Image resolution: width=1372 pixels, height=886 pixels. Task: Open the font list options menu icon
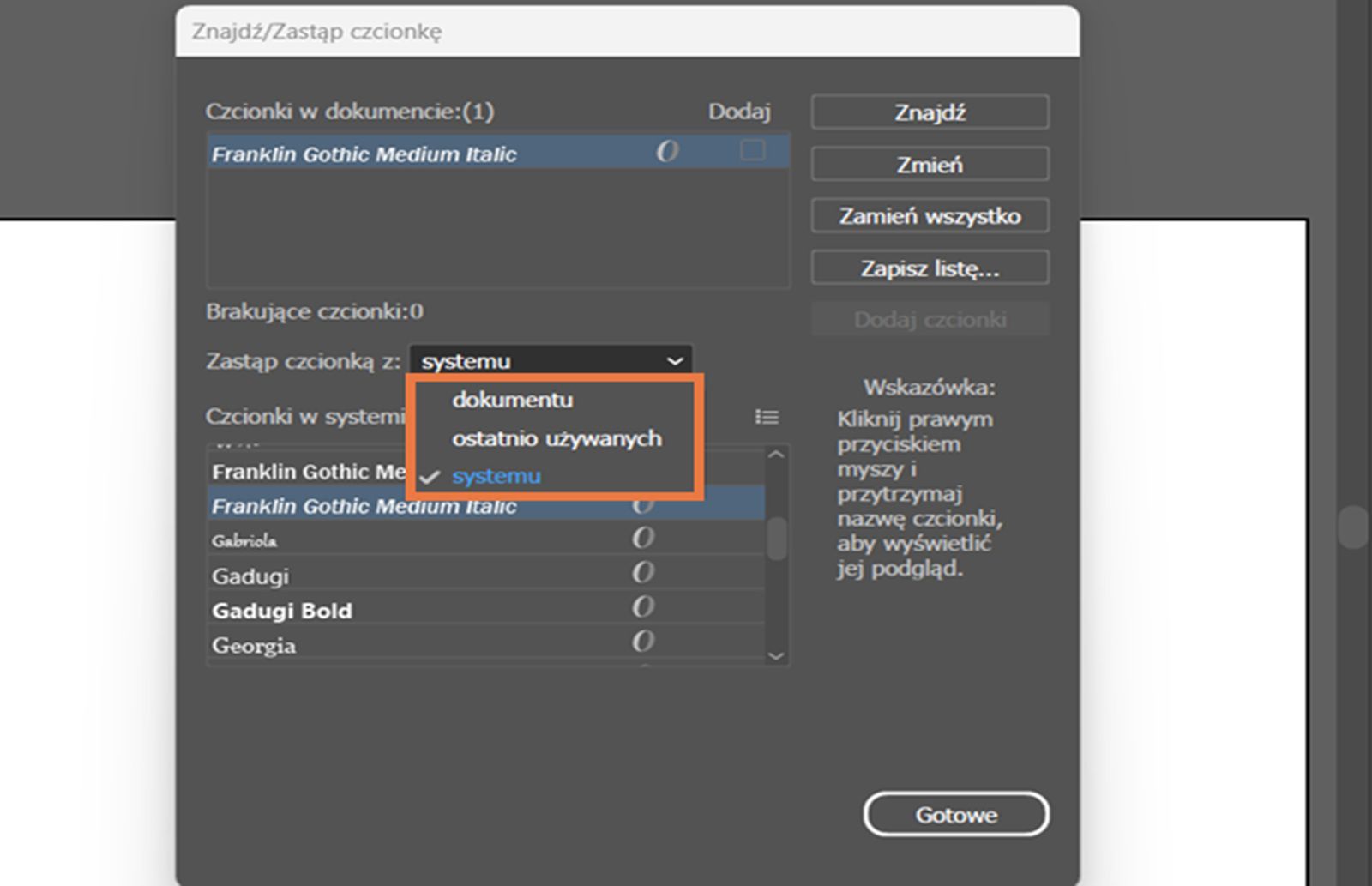coord(767,417)
